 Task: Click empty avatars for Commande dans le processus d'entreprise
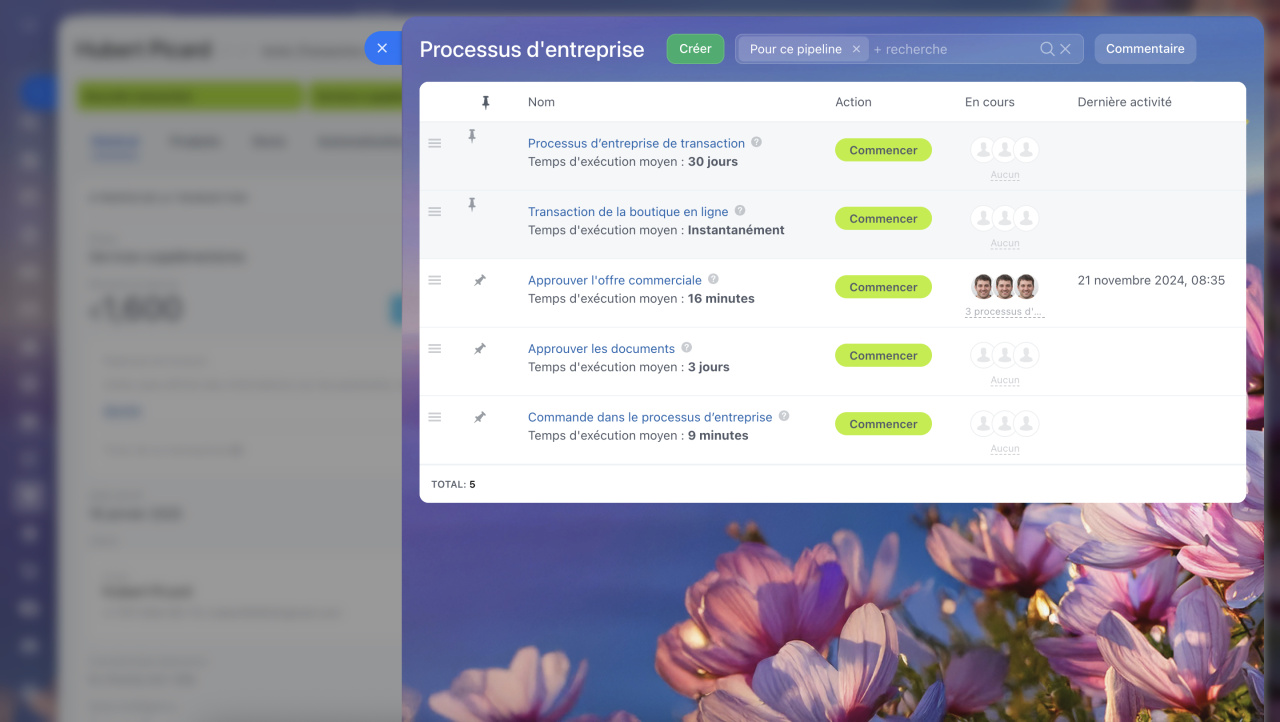click(1005, 424)
